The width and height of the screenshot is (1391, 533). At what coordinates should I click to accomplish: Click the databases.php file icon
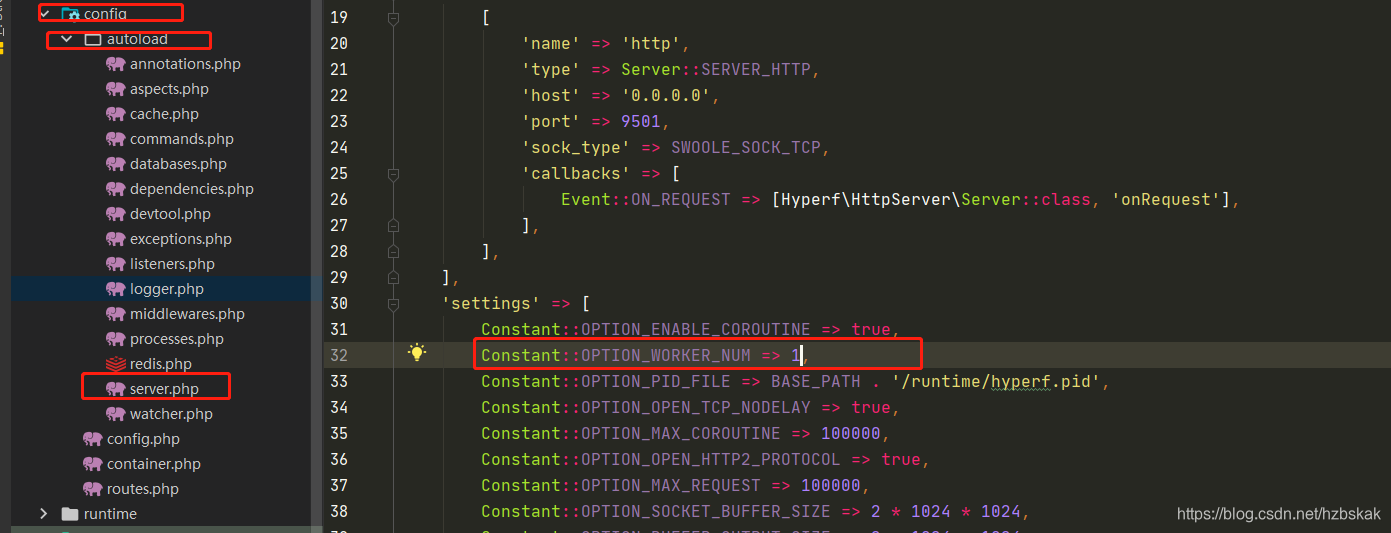[115, 164]
